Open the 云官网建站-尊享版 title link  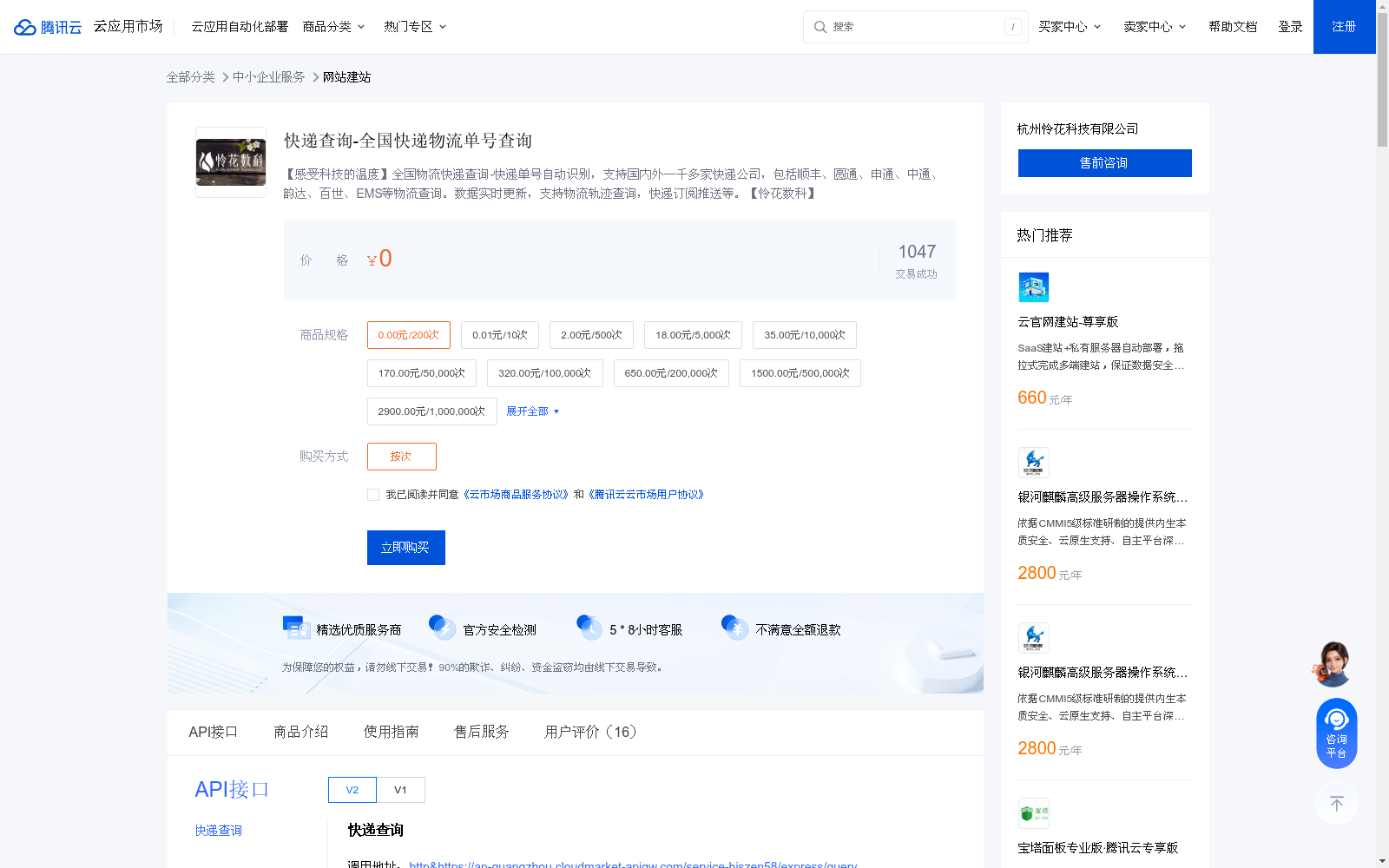click(x=1068, y=322)
